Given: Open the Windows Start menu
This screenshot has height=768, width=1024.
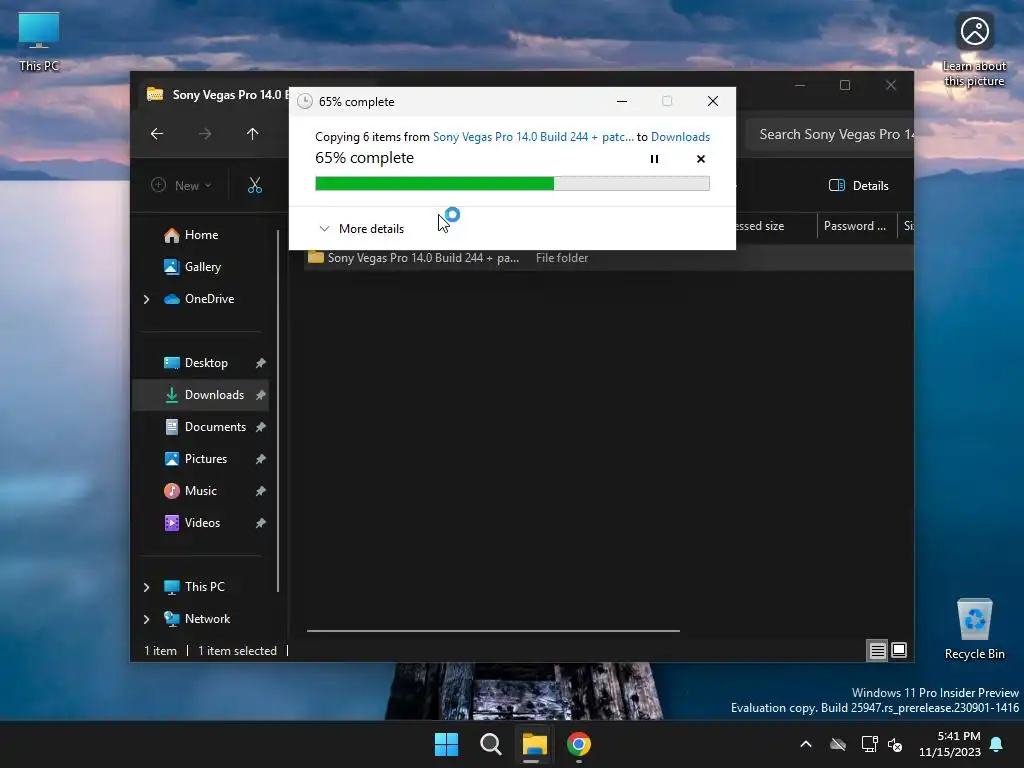Looking at the screenshot, I should point(447,744).
